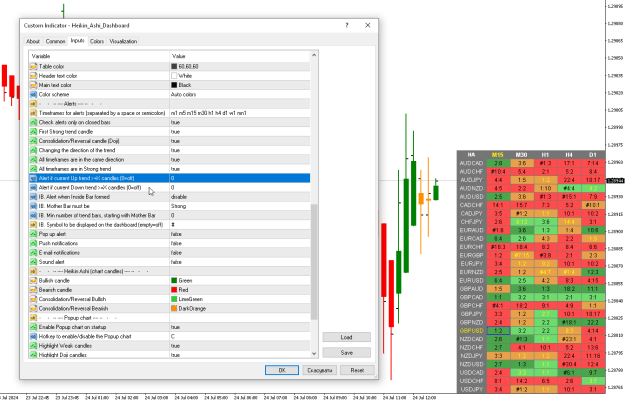The height and width of the screenshot is (403, 625).
Task: Click the icon beside Alert if current Down trend row
Action: point(33,187)
